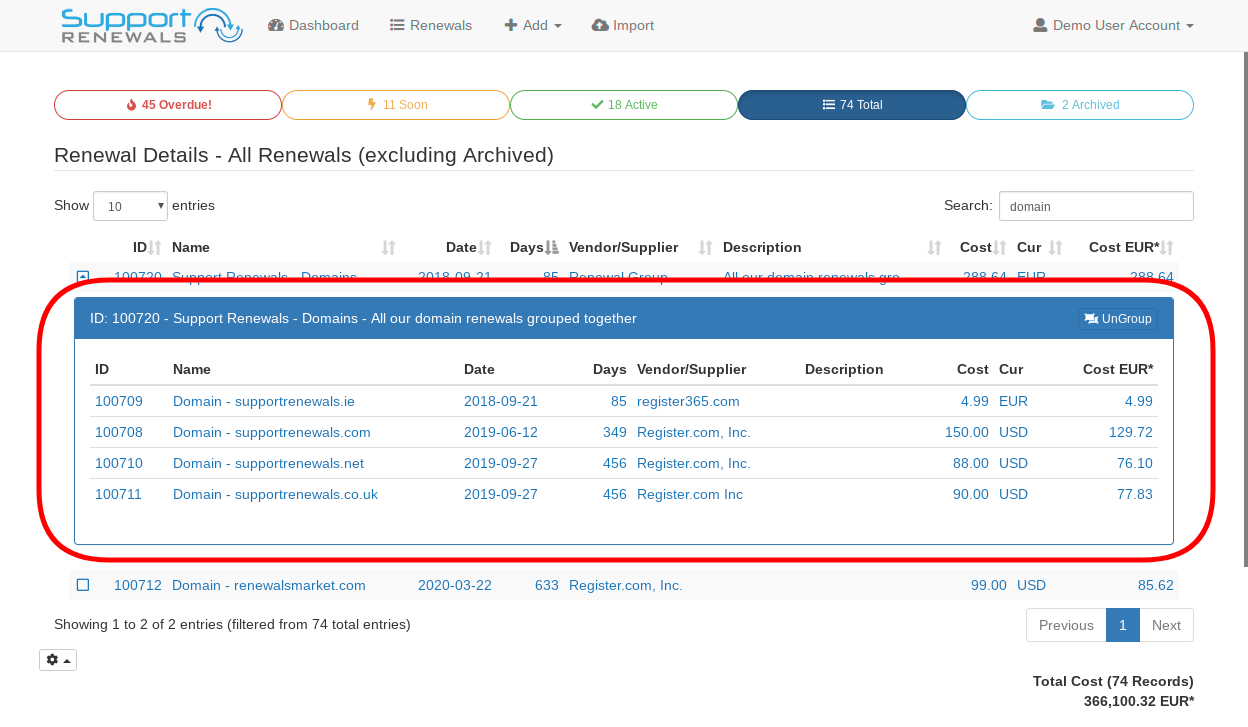Viewport: 1248px width, 727px height.
Task: Open the Show entries count dropdown
Action: click(x=131, y=206)
